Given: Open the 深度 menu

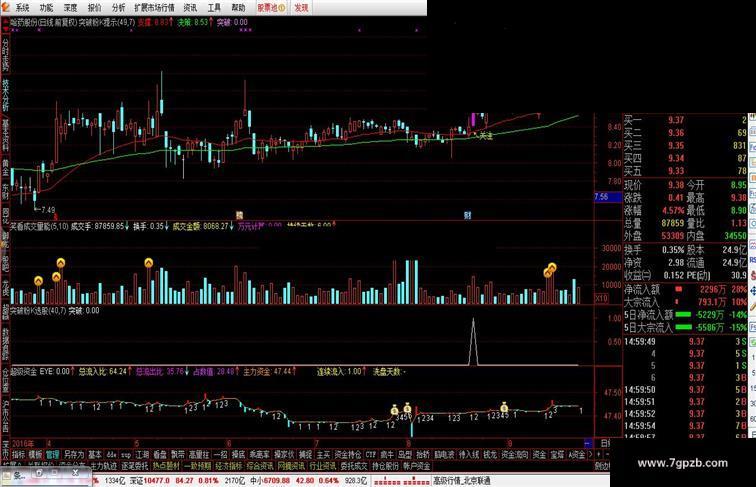Looking at the screenshot, I should [70, 8].
